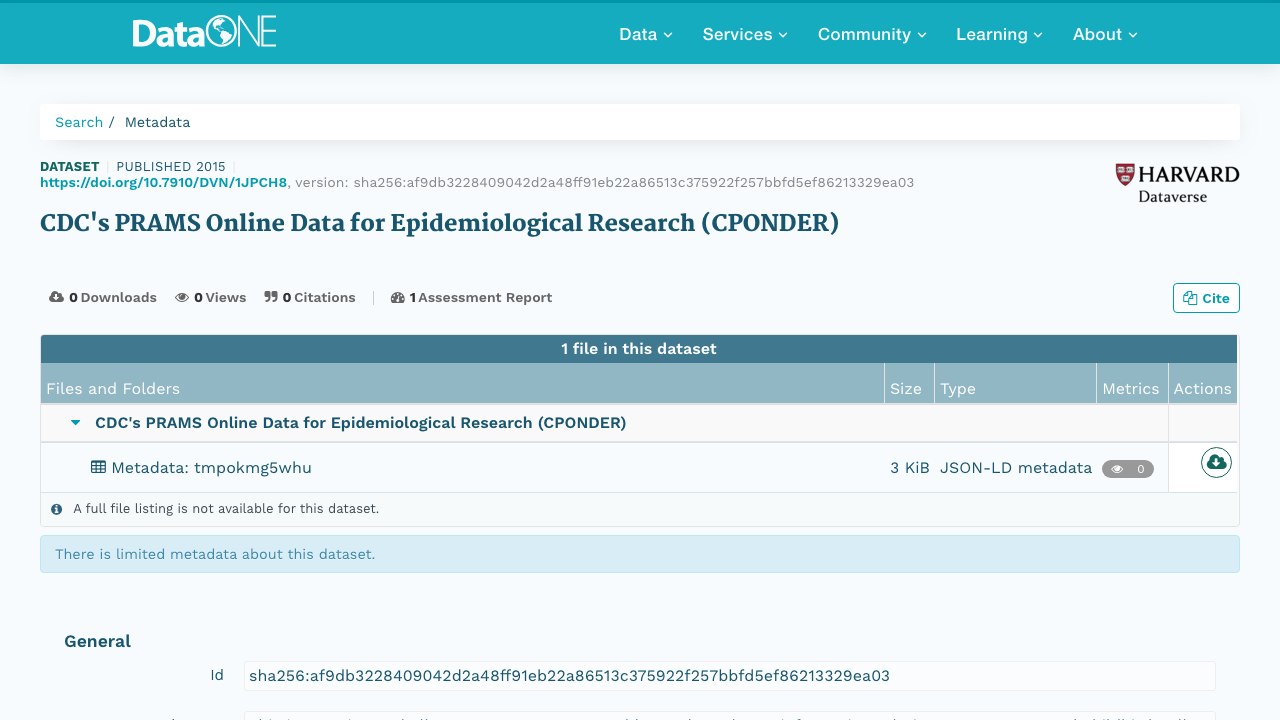
Task: Click the "PUBLISHED 2015" label
Action: click(171, 166)
